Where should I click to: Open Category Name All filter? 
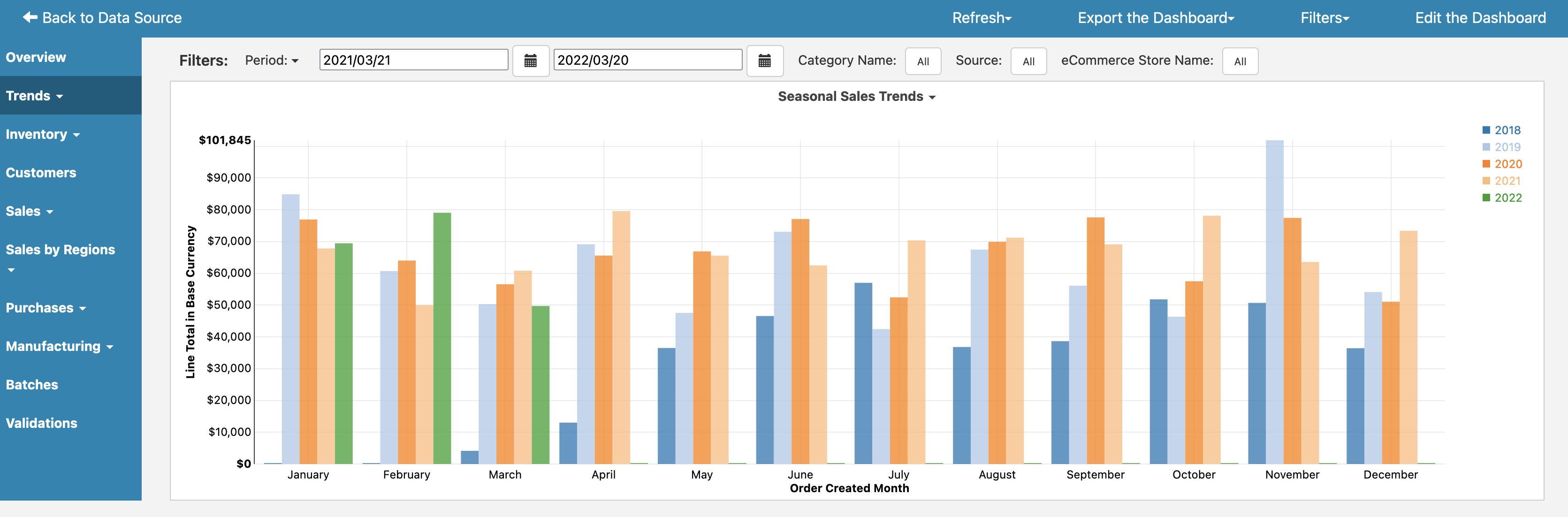click(x=923, y=61)
